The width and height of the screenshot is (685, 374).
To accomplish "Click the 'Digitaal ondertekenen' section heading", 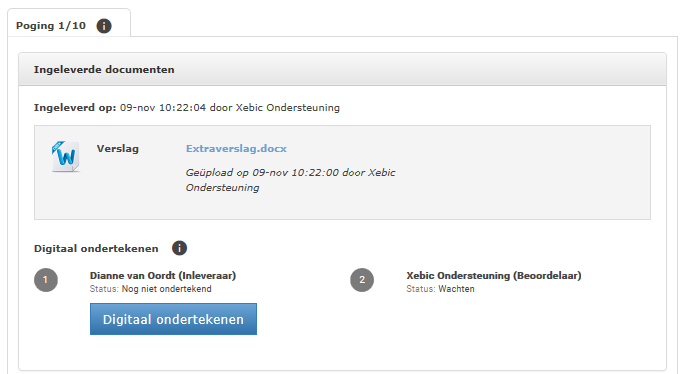I will click(96, 249).
